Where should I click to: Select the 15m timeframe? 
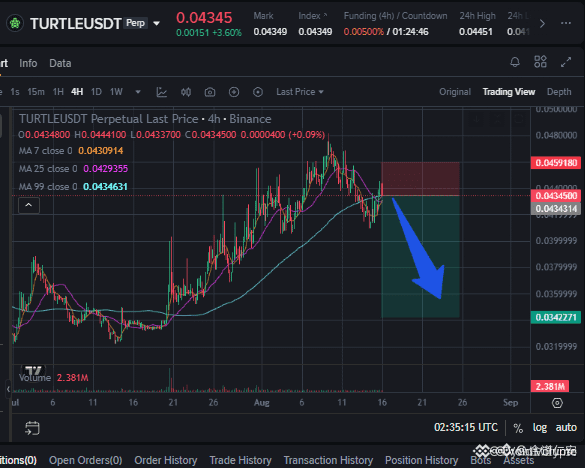pyautogui.click(x=36, y=92)
